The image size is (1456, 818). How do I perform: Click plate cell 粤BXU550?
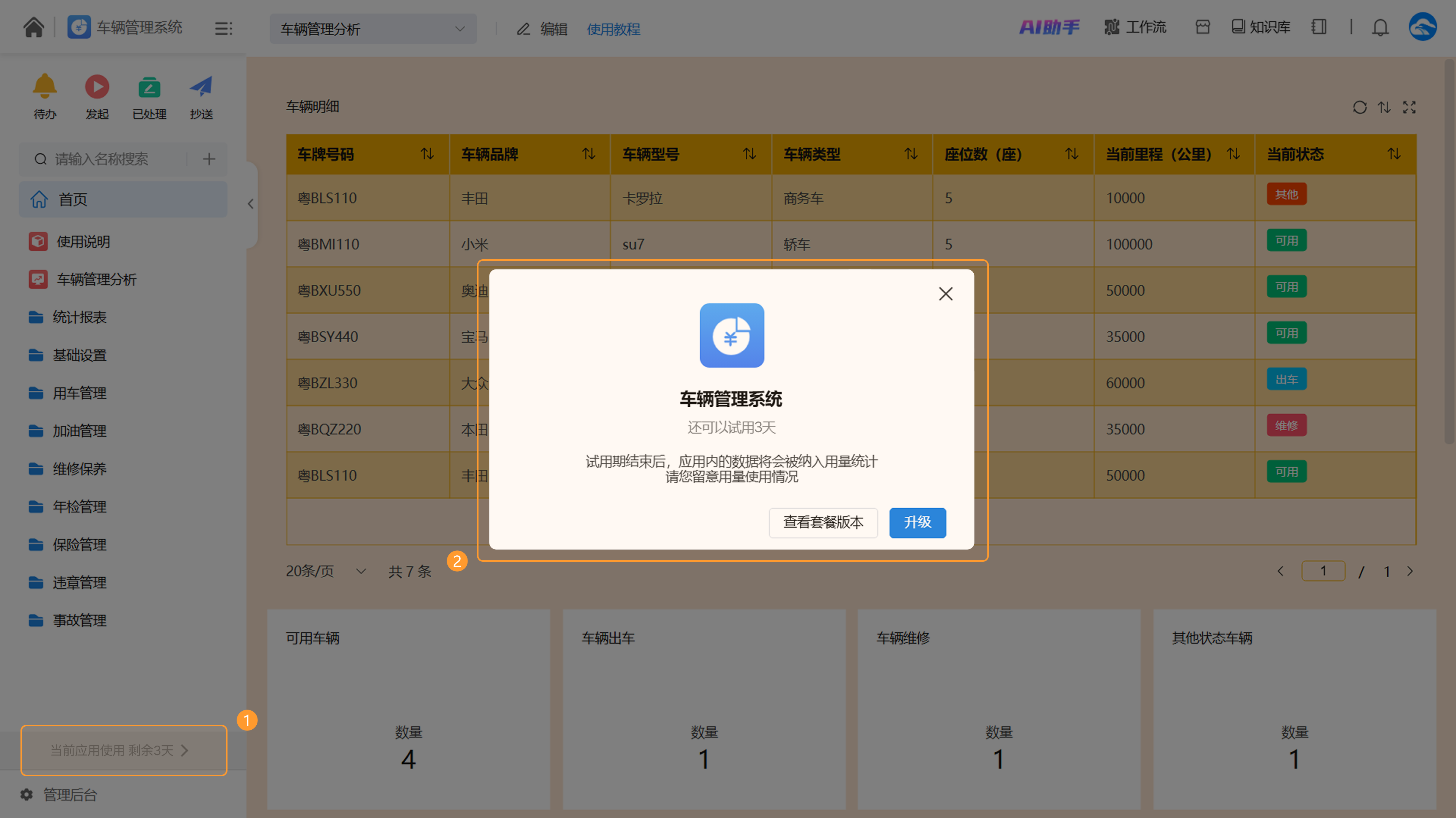(368, 290)
